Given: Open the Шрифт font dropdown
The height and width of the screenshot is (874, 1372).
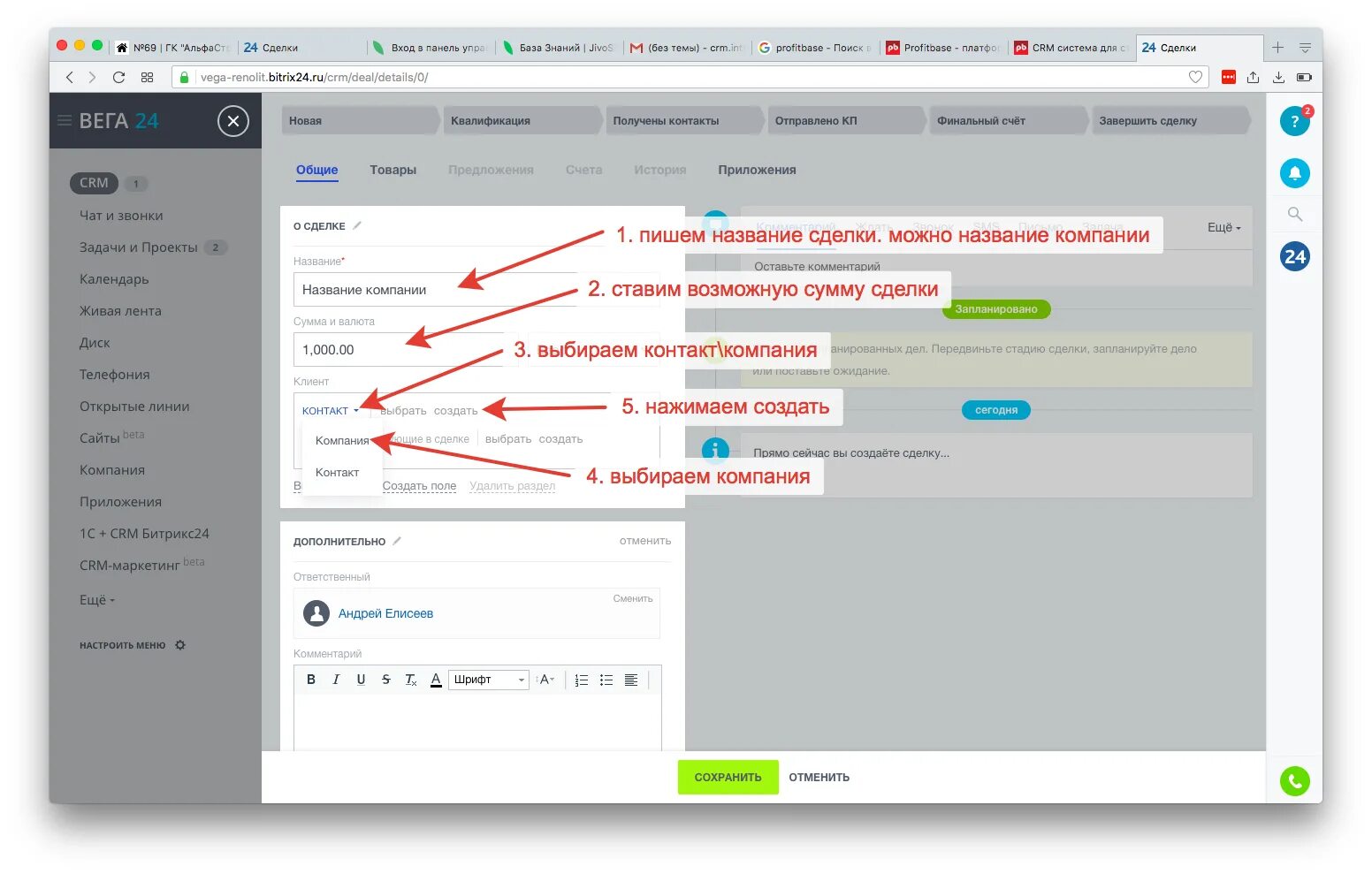Looking at the screenshot, I should pos(489,680).
